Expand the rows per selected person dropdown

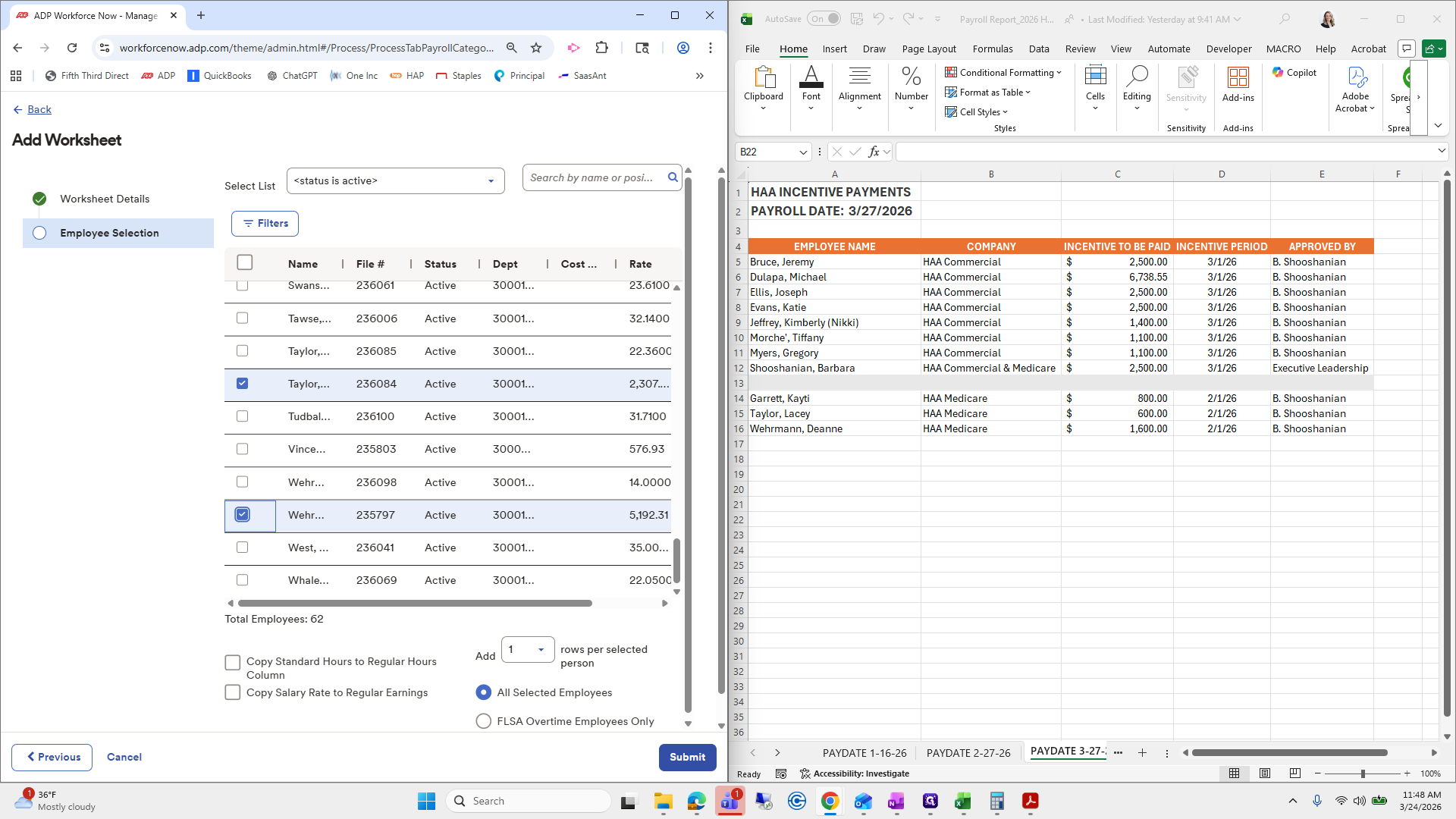tap(528, 650)
